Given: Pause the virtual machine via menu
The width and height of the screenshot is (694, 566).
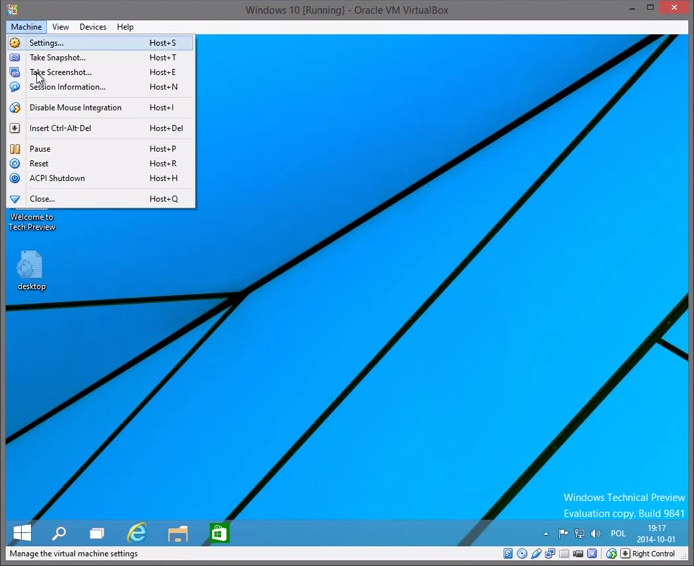Looking at the screenshot, I should [100, 149].
